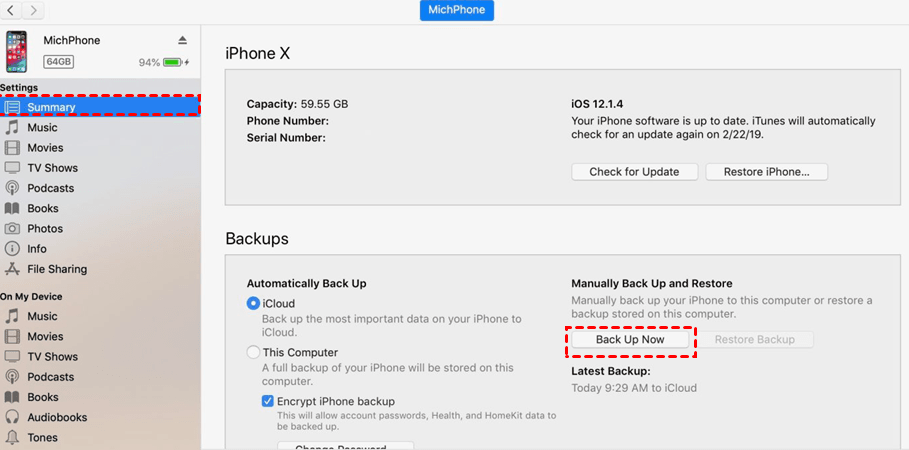This screenshot has width=909, height=450.
Task: Click the Restore iPhone button
Action: pyautogui.click(x=767, y=172)
